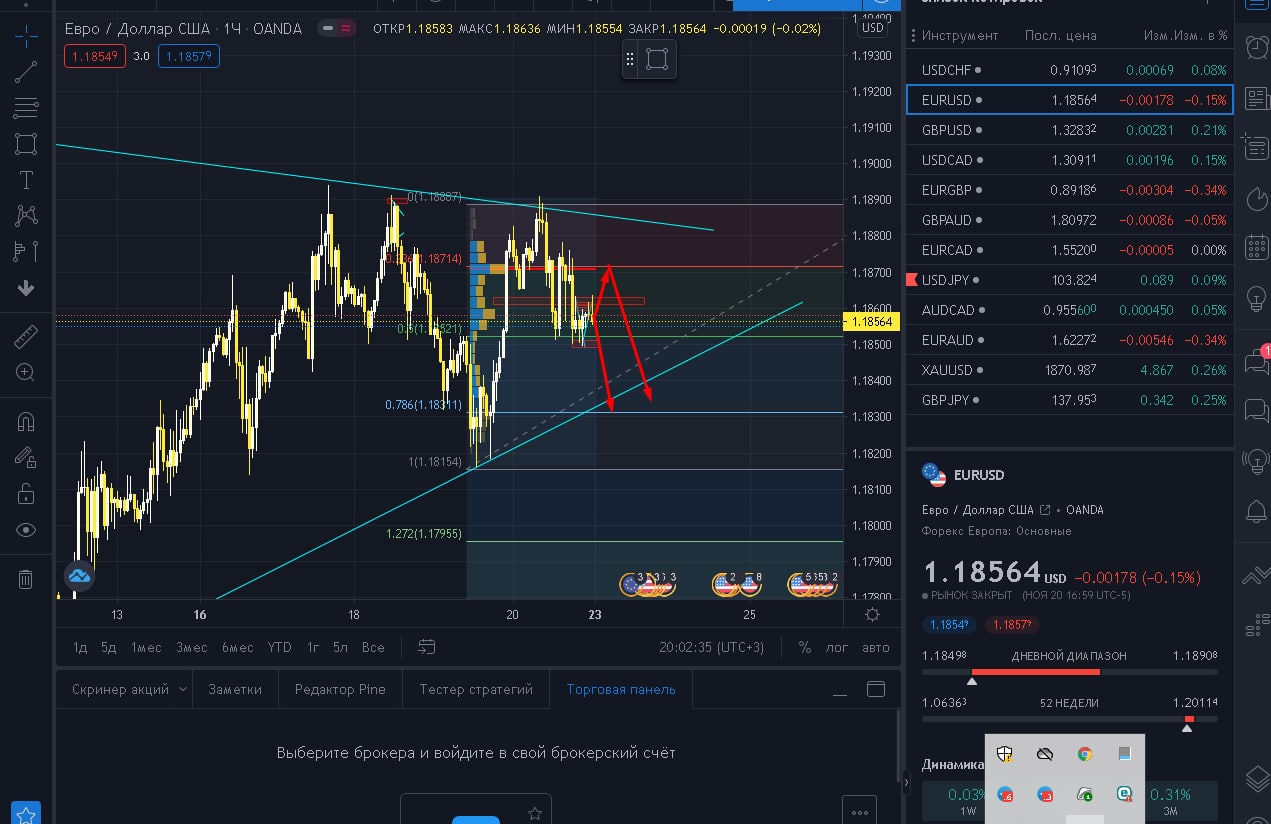The height and width of the screenshot is (824, 1271).
Task: Click the TradingView cloud logo on chart
Action: coord(79,576)
